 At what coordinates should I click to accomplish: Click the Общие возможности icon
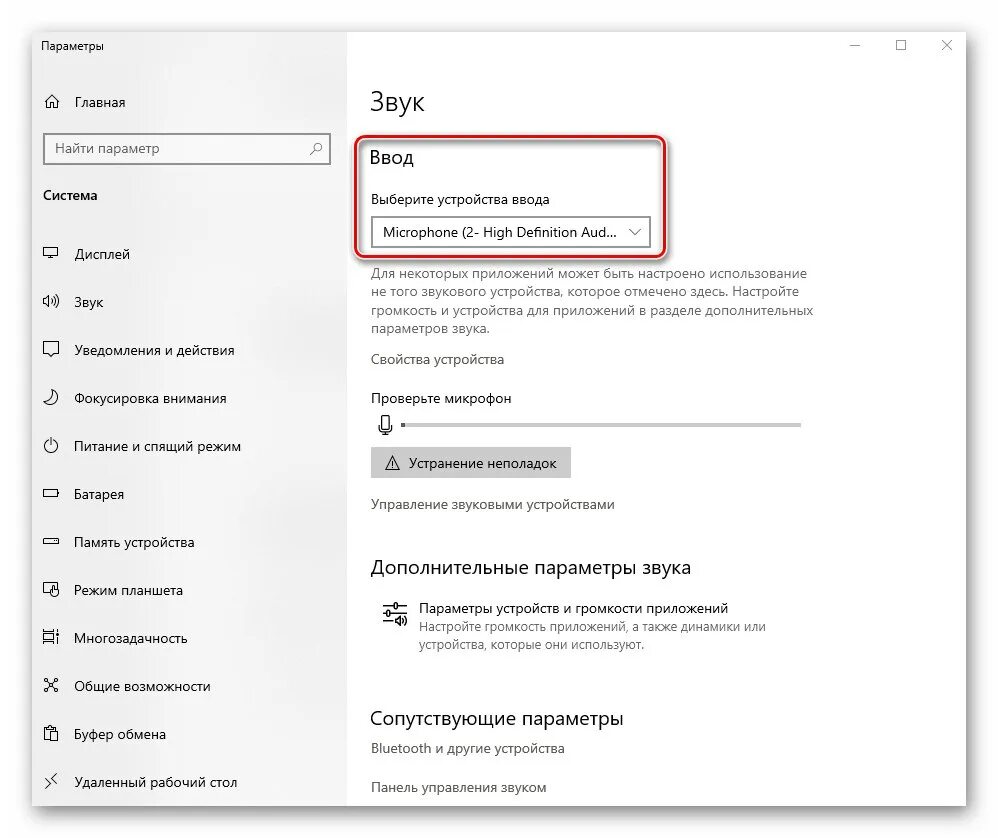coord(50,685)
